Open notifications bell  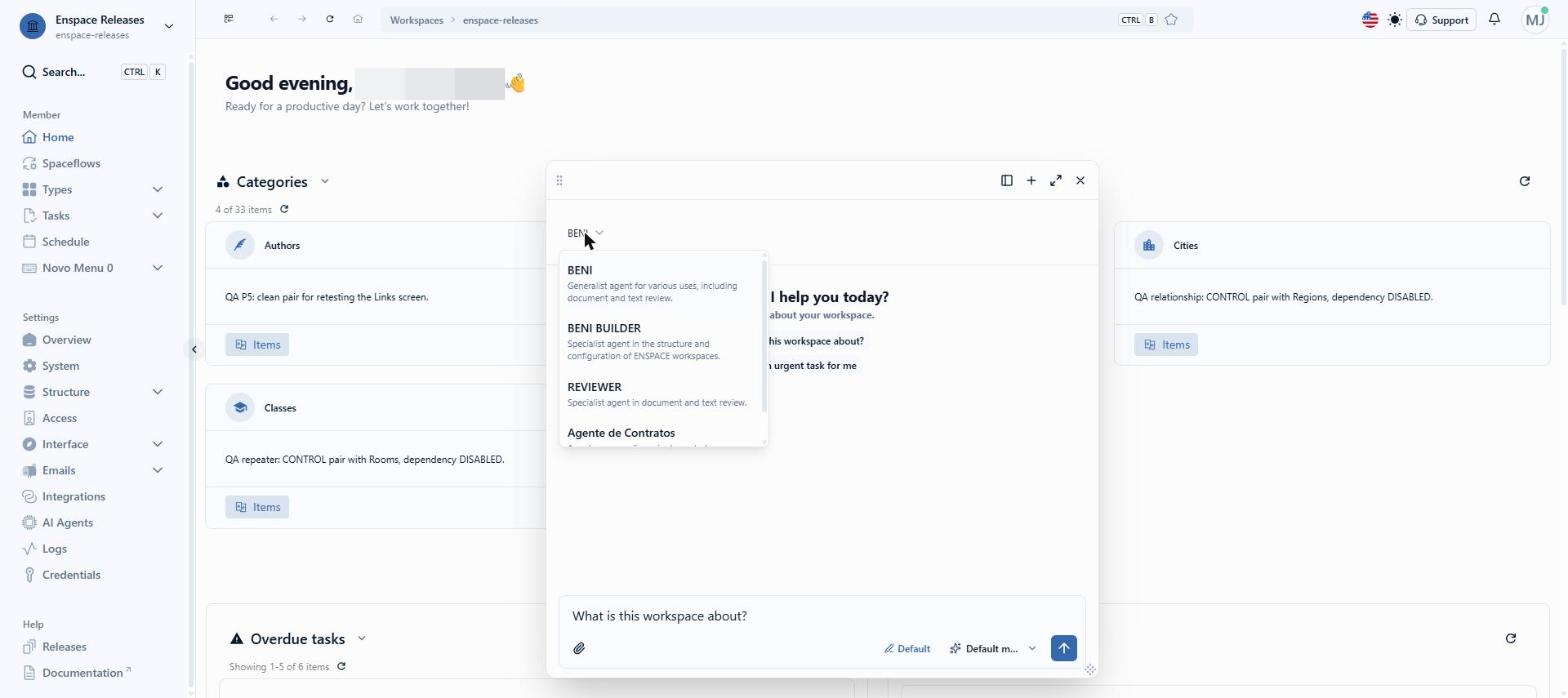click(x=1494, y=19)
